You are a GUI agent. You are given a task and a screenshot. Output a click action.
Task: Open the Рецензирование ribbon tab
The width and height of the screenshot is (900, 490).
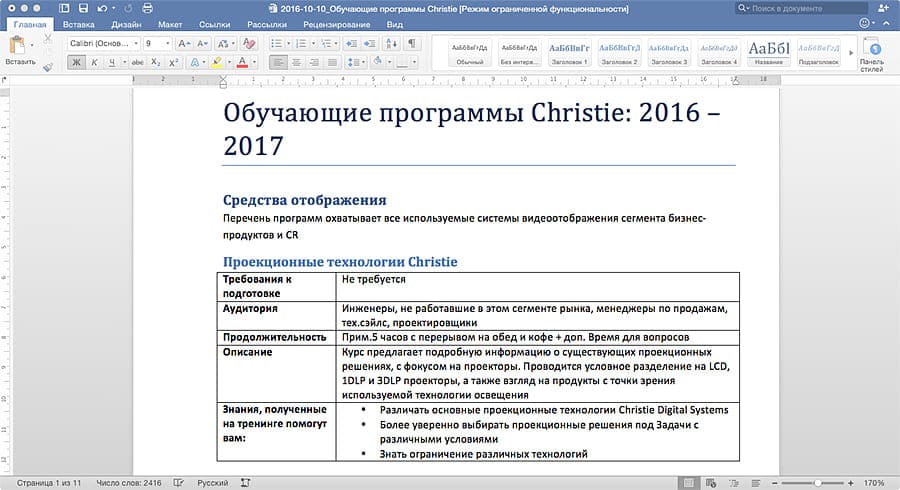337,25
